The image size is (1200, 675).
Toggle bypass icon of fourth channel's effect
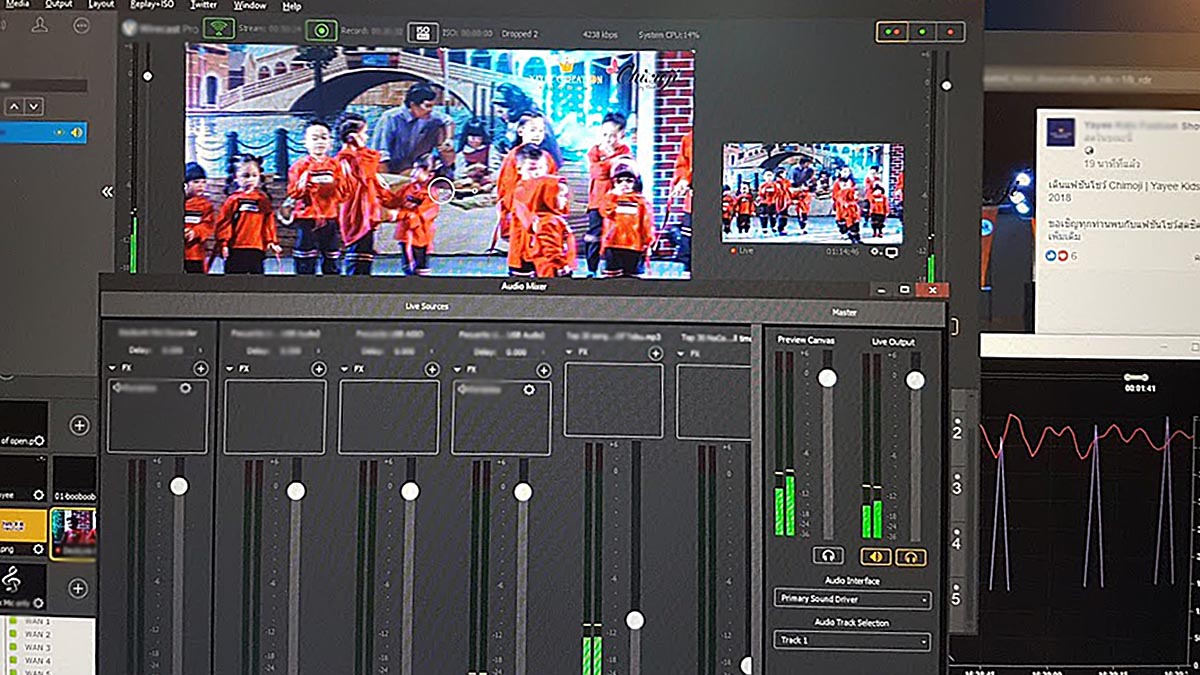pyautogui.click(x=462, y=389)
